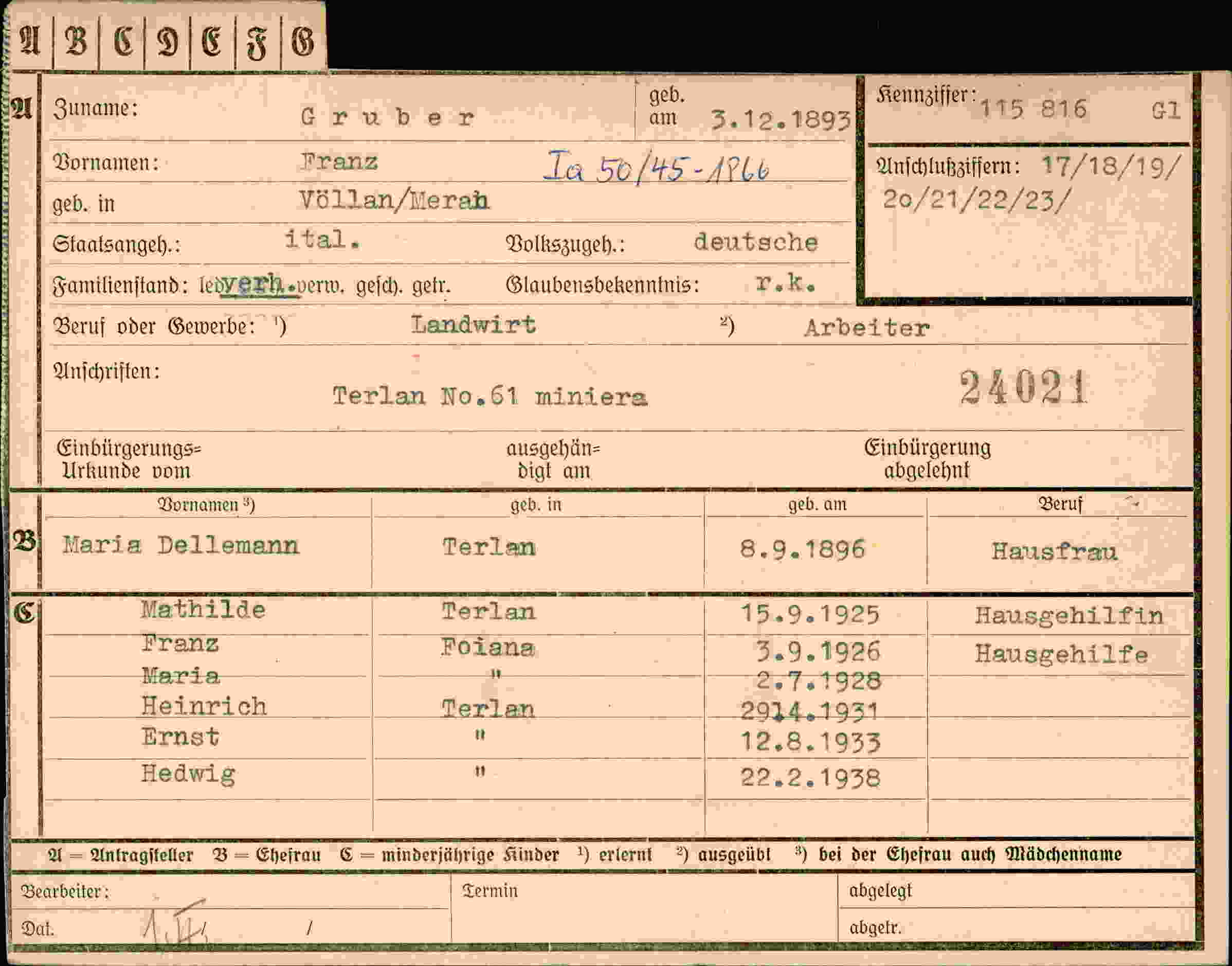
Task: Click index tab letter G
Action: (302, 41)
